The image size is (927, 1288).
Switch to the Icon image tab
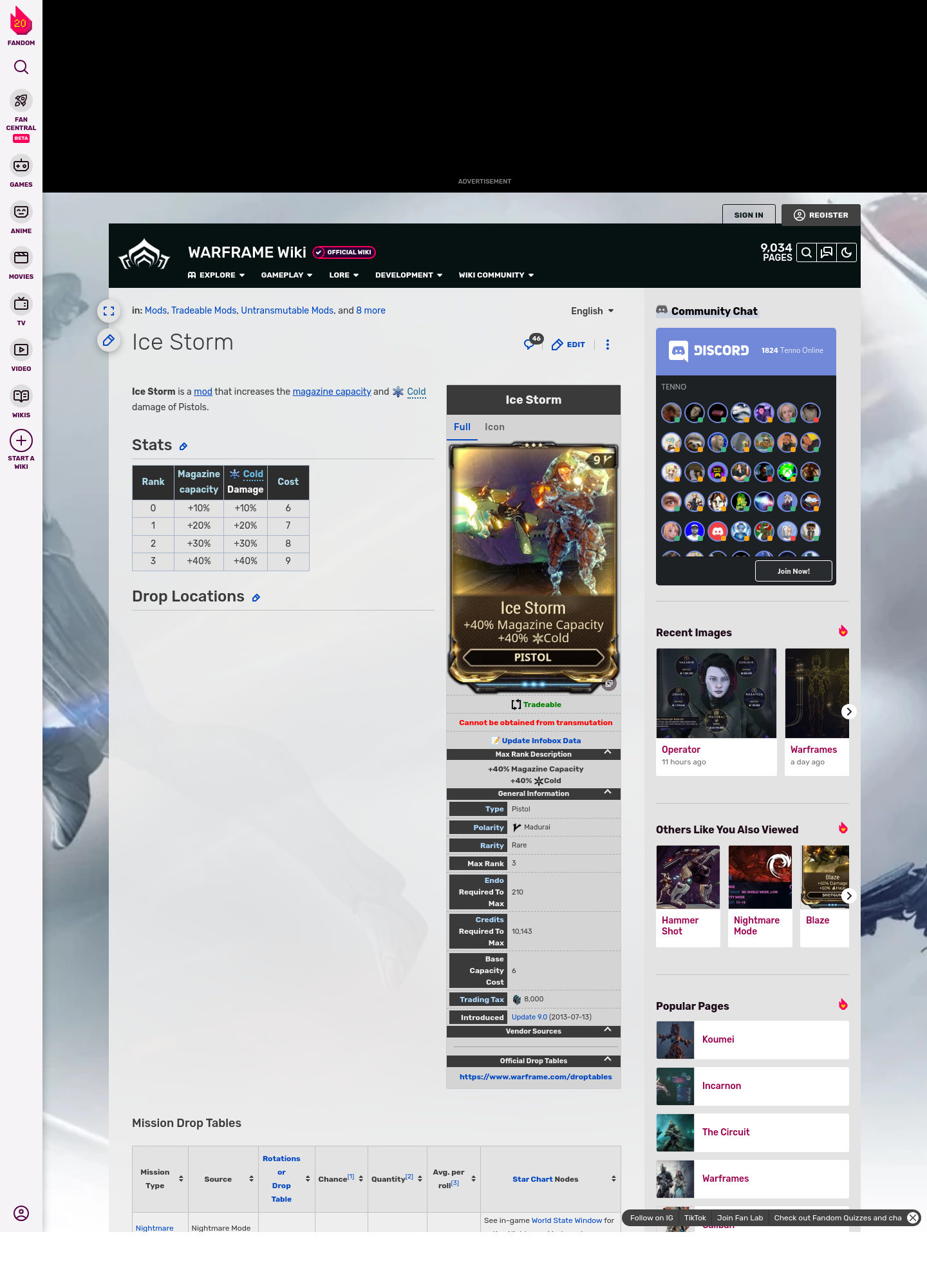click(x=494, y=427)
